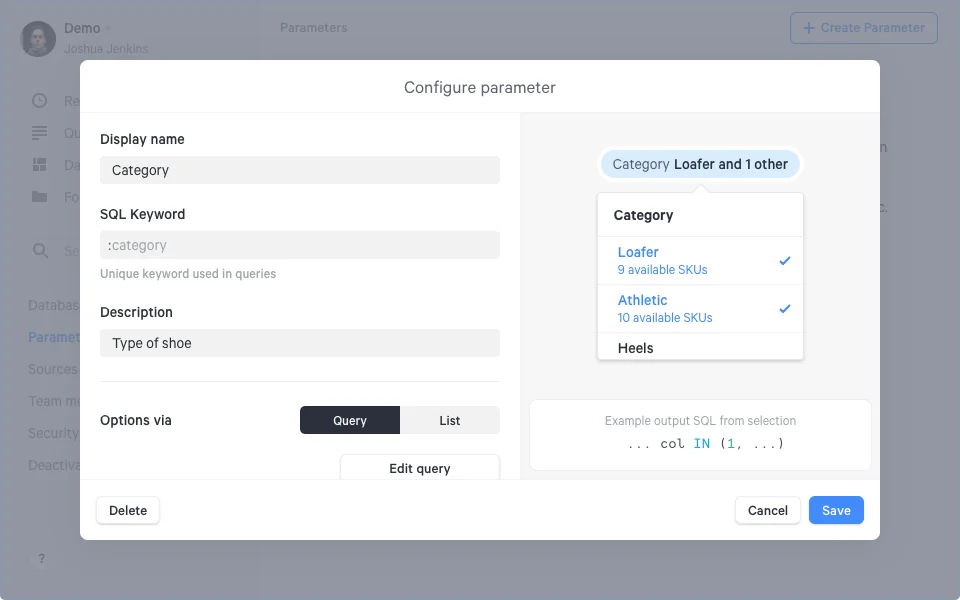Viewport: 960px width, 600px height.
Task: Click Joshua Jenkins' avatar icon
Action: [x=37, y=37]
